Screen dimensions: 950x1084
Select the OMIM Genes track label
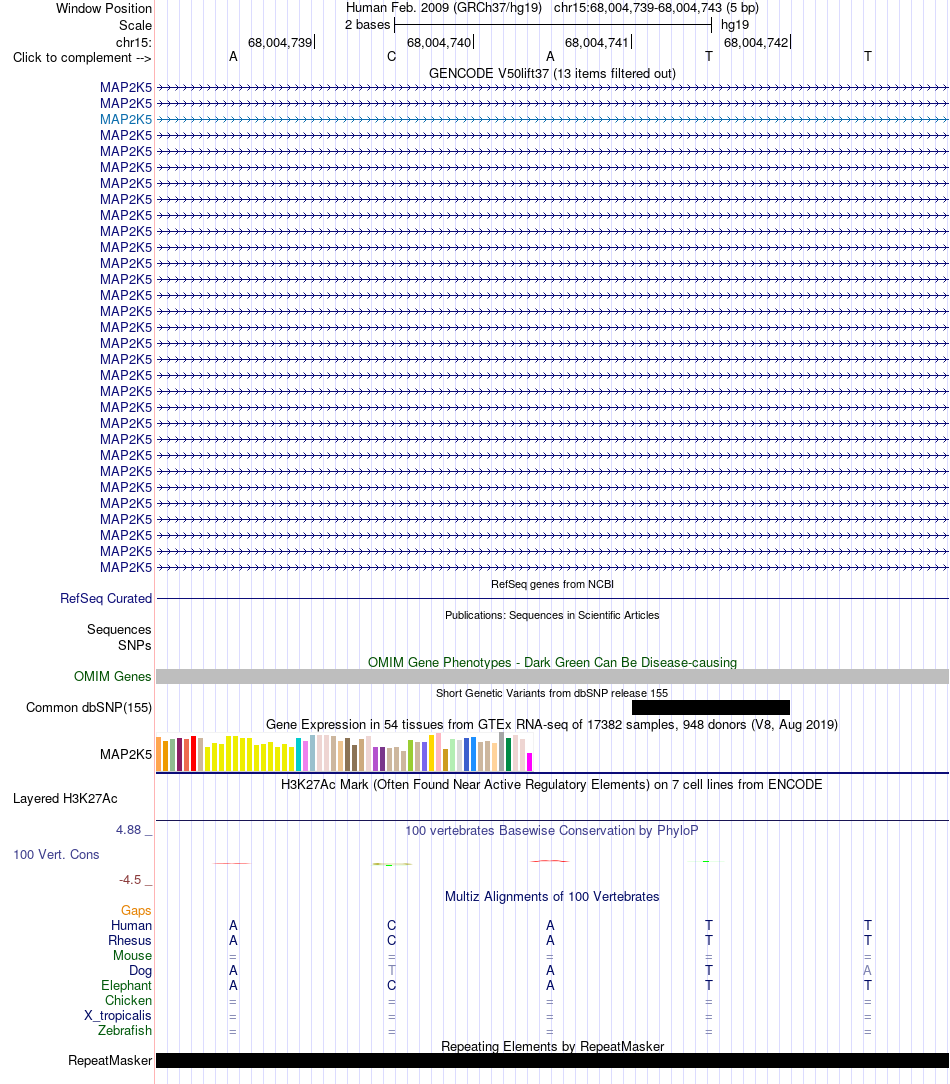point(113,677)
